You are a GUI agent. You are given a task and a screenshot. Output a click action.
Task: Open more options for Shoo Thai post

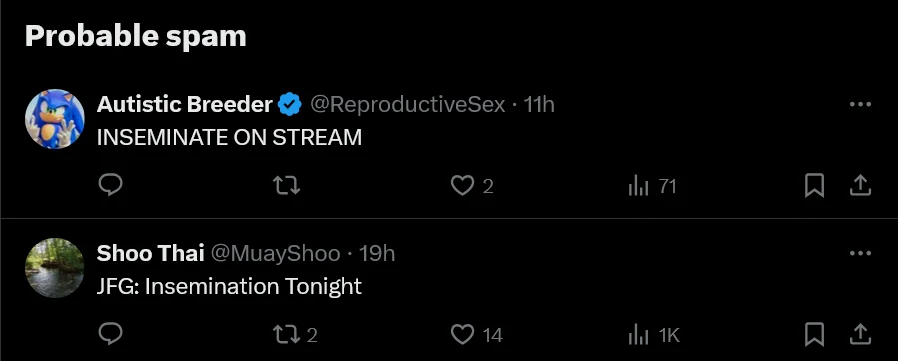coord(860,253)
